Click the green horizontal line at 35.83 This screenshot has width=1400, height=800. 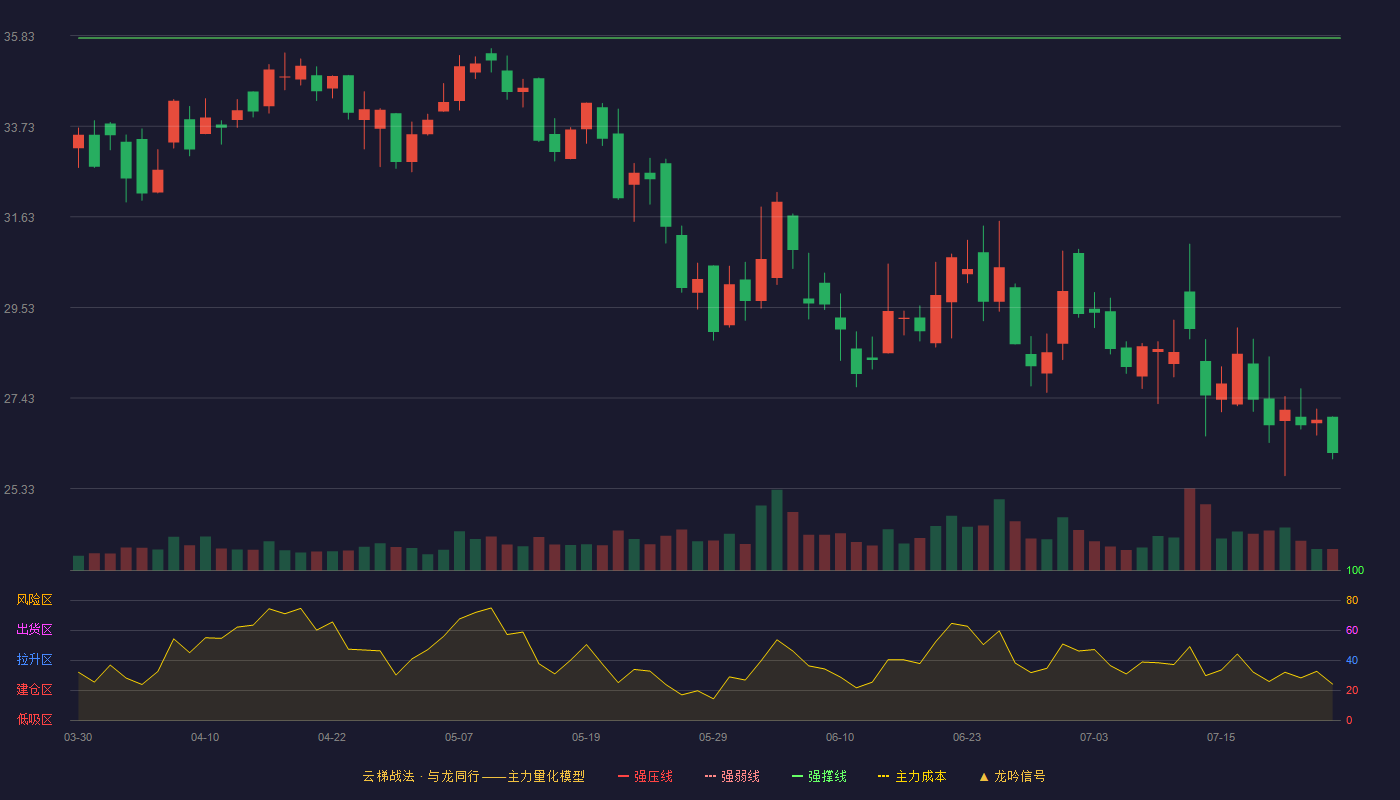(x=709, y=38)
